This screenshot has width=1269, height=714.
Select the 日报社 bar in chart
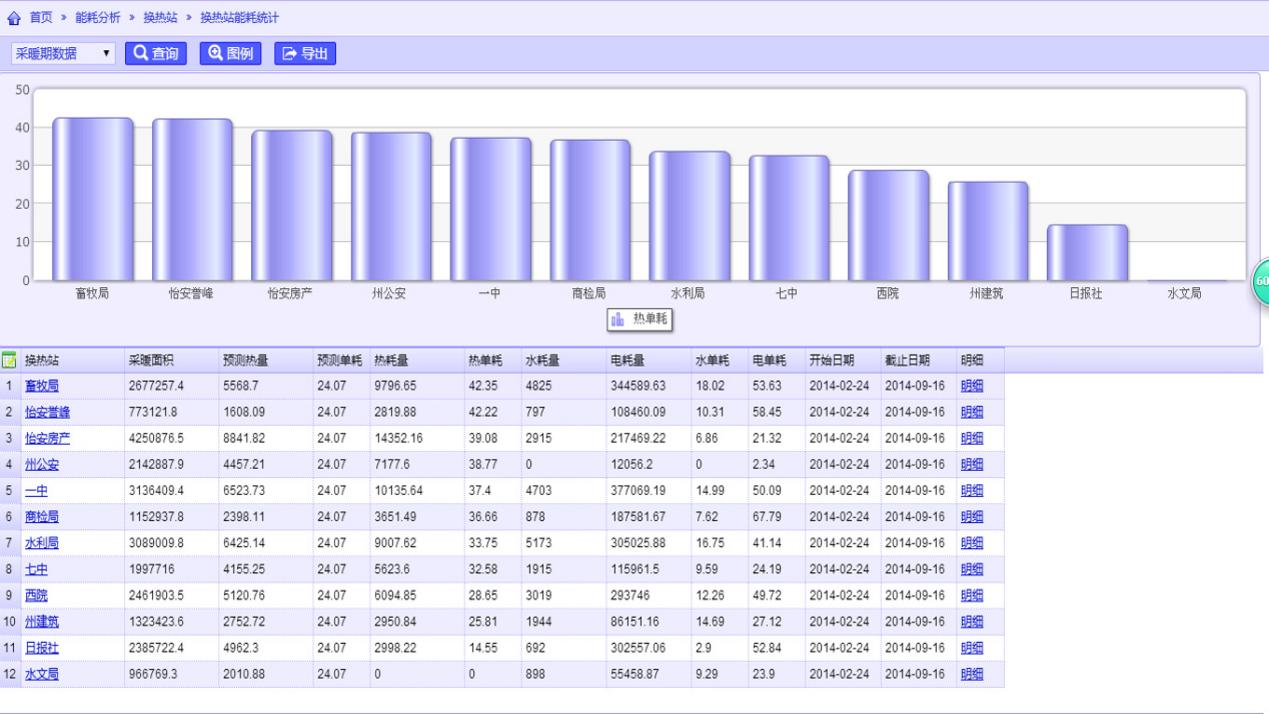(x=1087, y=252)
